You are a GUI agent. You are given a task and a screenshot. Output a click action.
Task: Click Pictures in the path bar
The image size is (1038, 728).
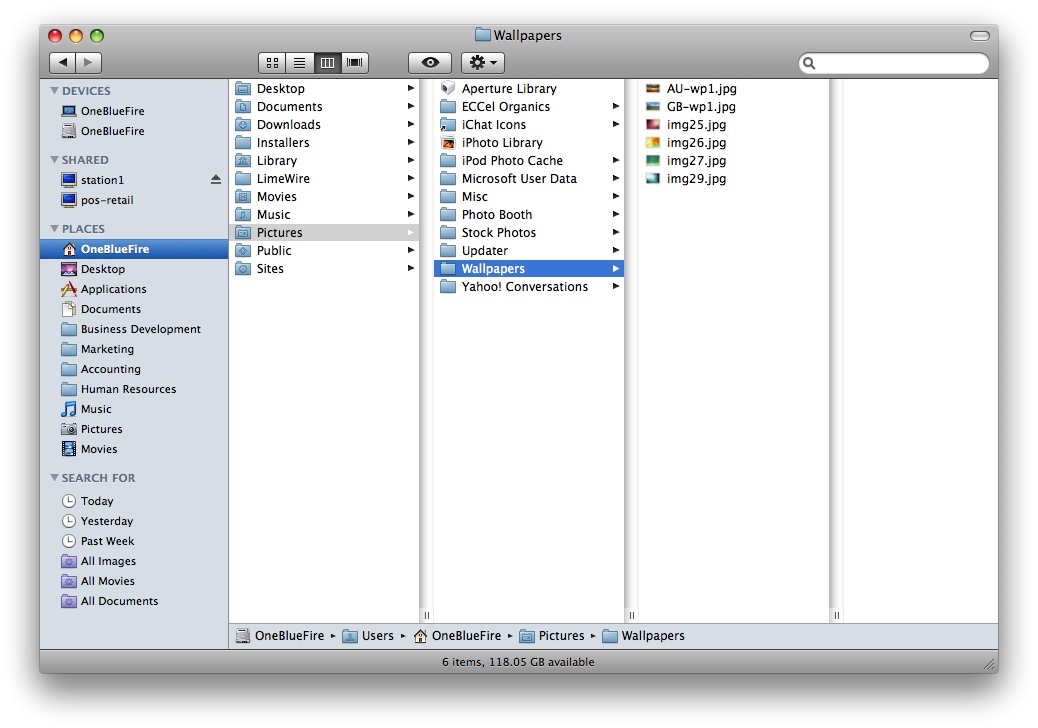tap(552, 636)
